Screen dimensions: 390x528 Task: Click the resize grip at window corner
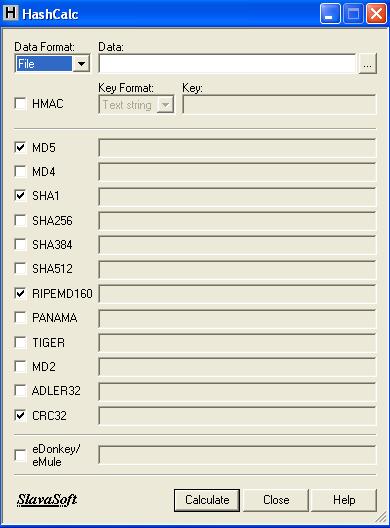(x=381, y=517)
